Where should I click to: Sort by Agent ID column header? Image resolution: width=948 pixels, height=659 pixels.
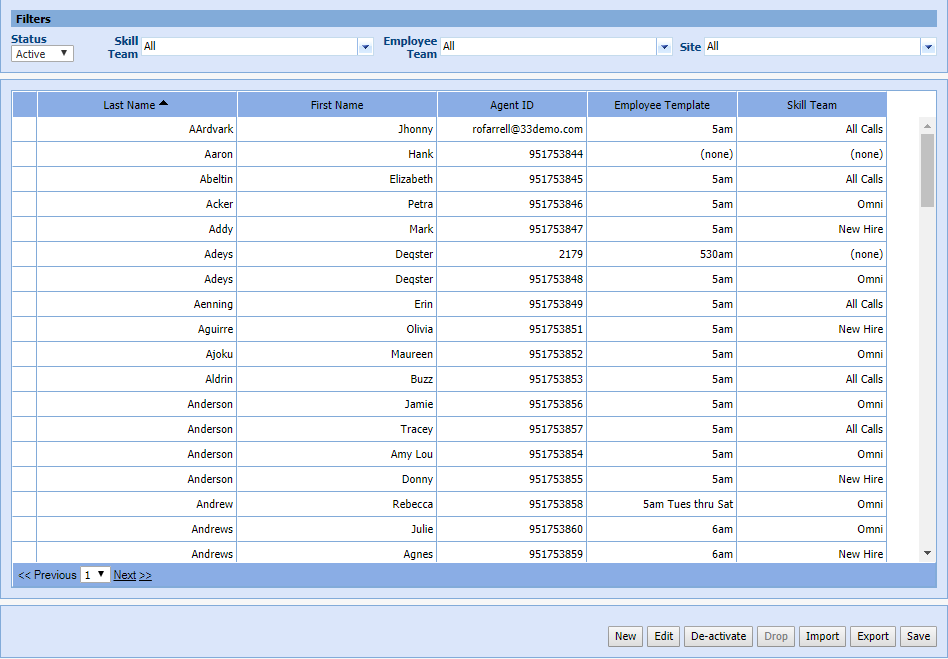point(512,105)
